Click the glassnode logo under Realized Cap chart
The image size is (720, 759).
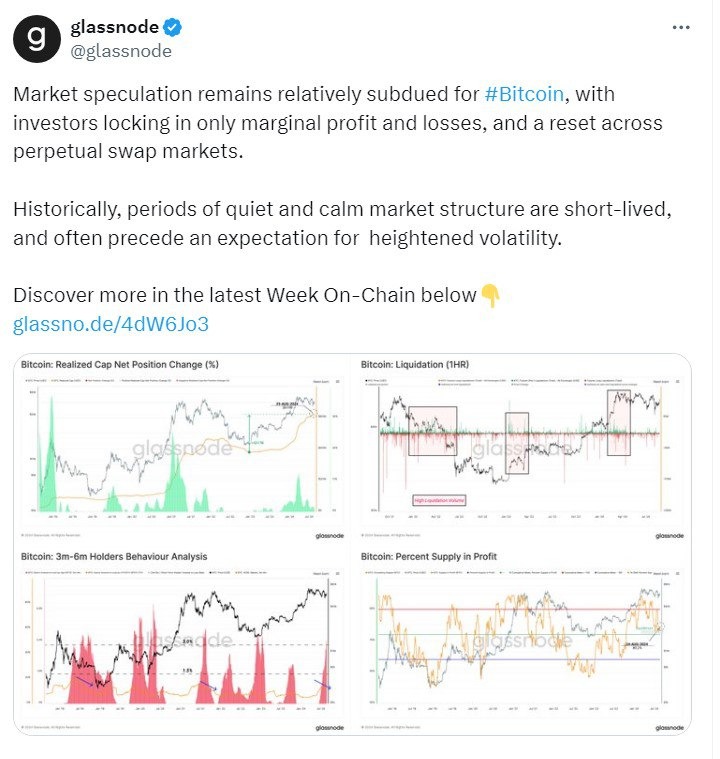pos(330,535)
